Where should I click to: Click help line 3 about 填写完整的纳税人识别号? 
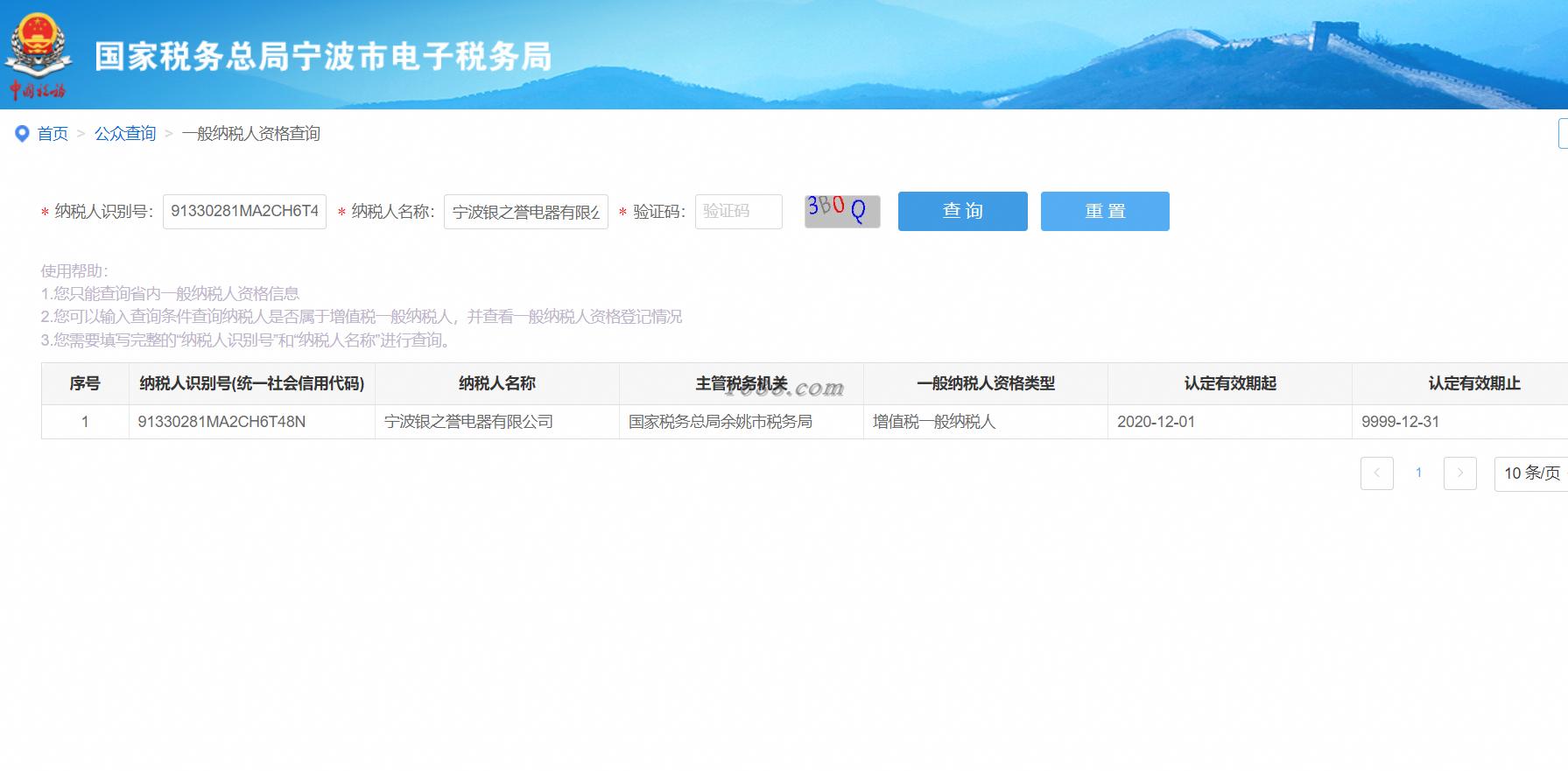coord(248,340)
